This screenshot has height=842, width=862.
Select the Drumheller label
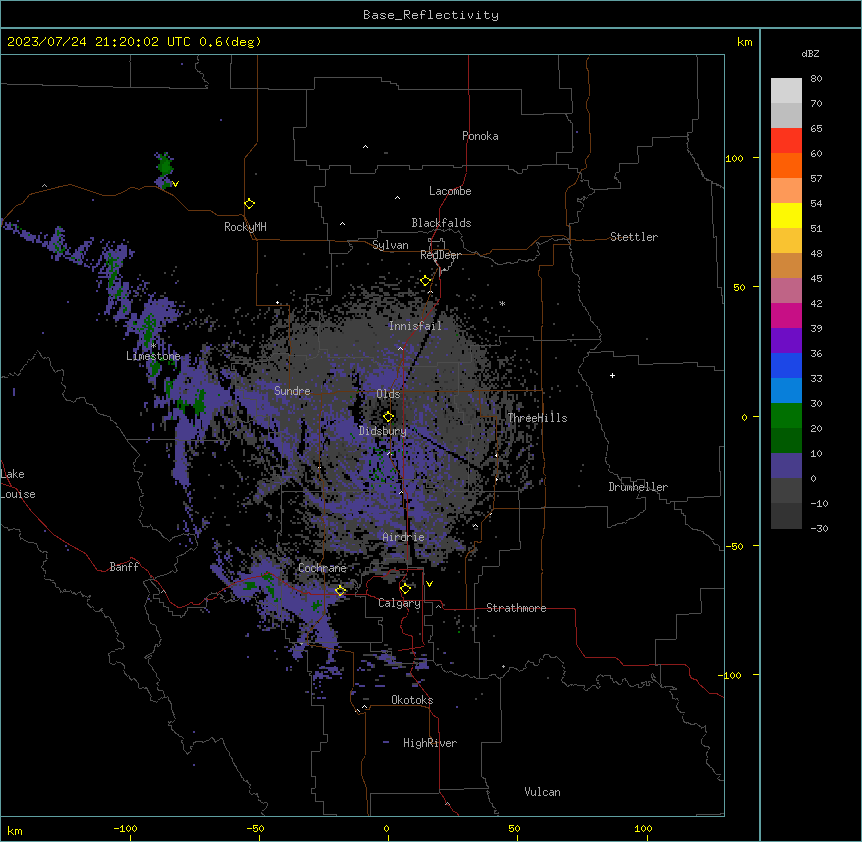coord(638,487)
